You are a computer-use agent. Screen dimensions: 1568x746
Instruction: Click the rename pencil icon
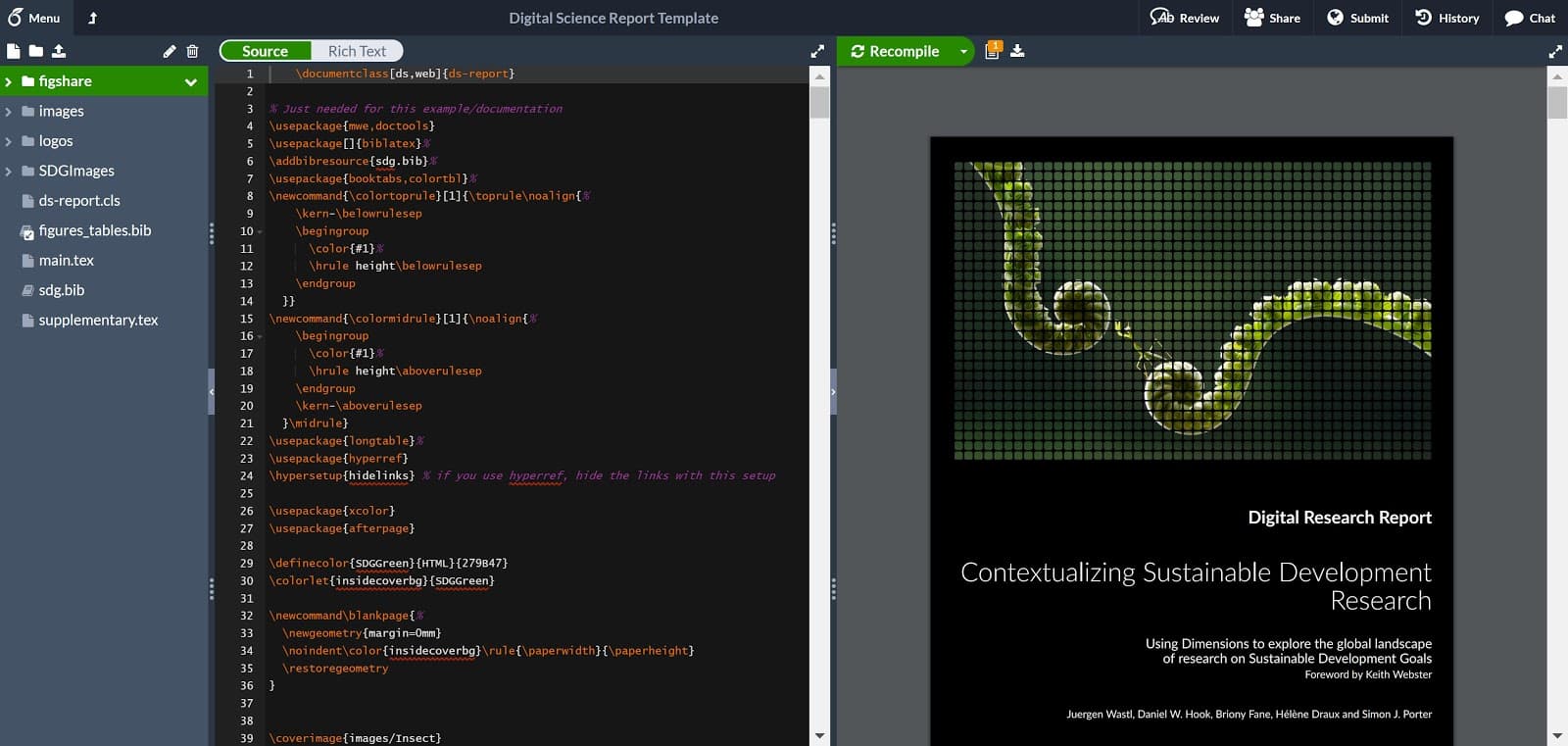tap(169, 51)
